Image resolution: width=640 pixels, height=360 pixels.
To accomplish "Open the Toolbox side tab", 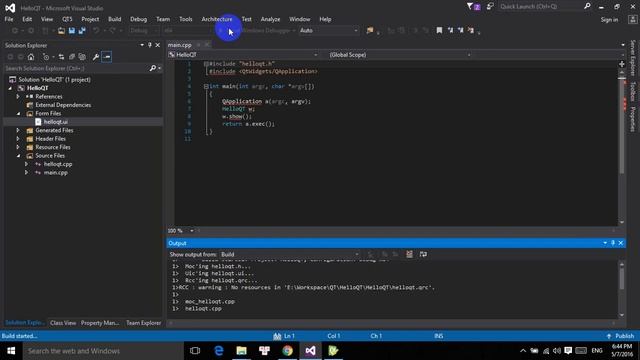I will 633,91.
